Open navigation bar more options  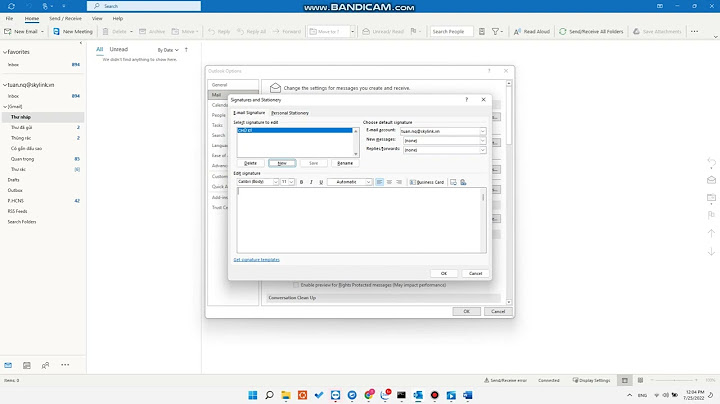coord(65,365)
